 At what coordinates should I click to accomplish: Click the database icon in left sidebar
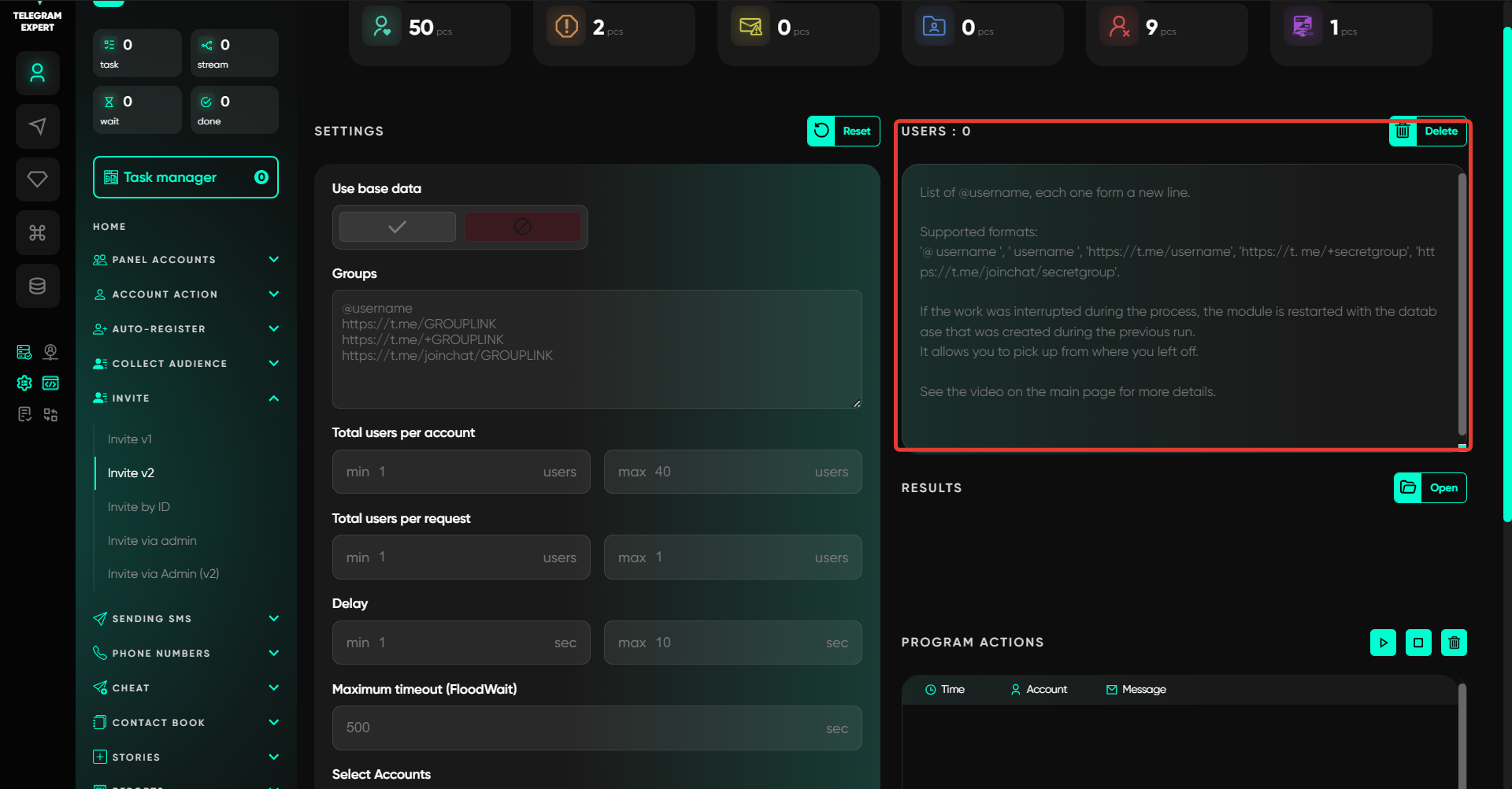(x=37, y=286)
